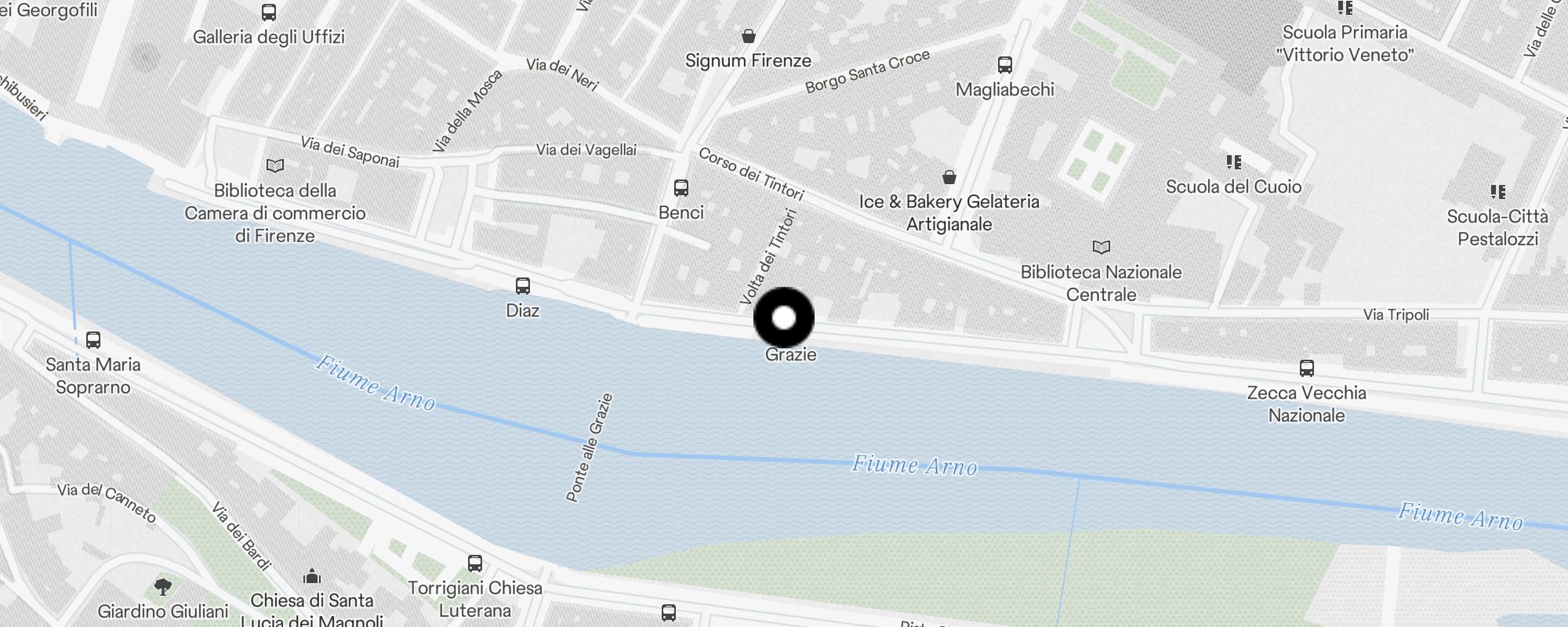This screenshot has height=627, width=1568.
Task: Click the Grazie stop location marker
Action: click(x=784, y=317)
